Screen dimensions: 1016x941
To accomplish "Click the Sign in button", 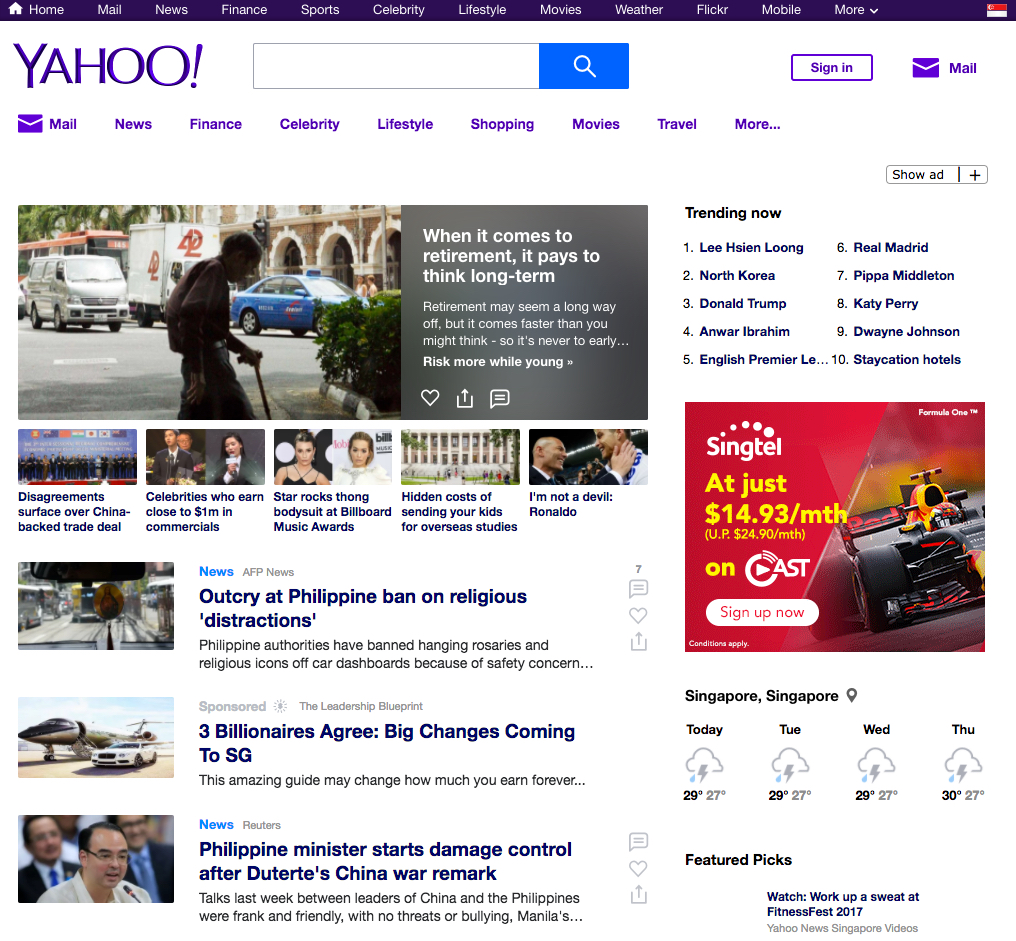I will [831, 67].
